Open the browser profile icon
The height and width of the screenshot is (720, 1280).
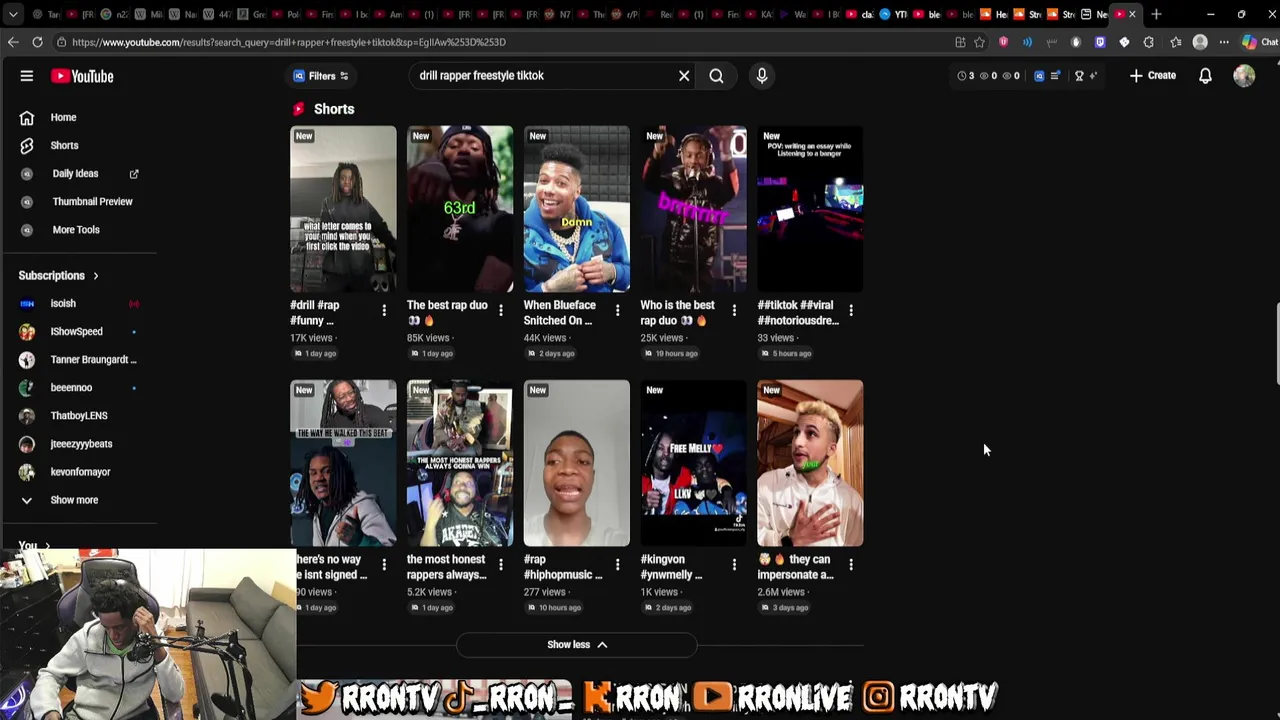tap(1200, 42)
